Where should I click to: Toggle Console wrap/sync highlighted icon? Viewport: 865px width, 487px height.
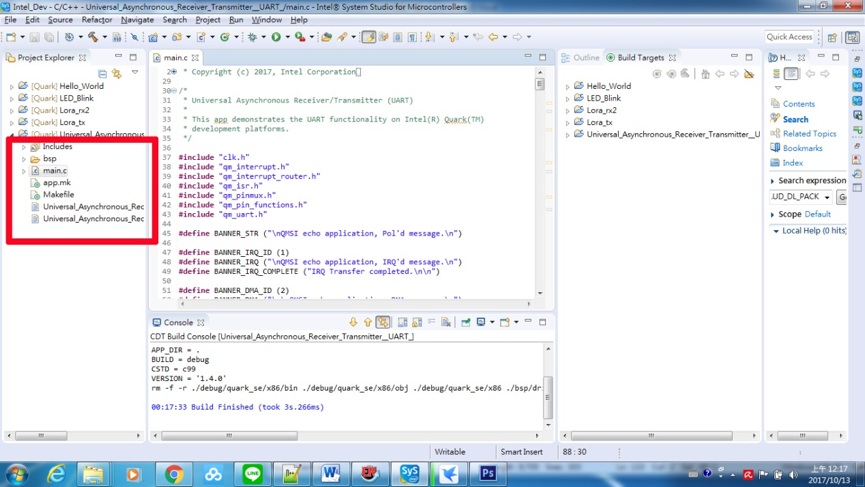tap(383, 322)
